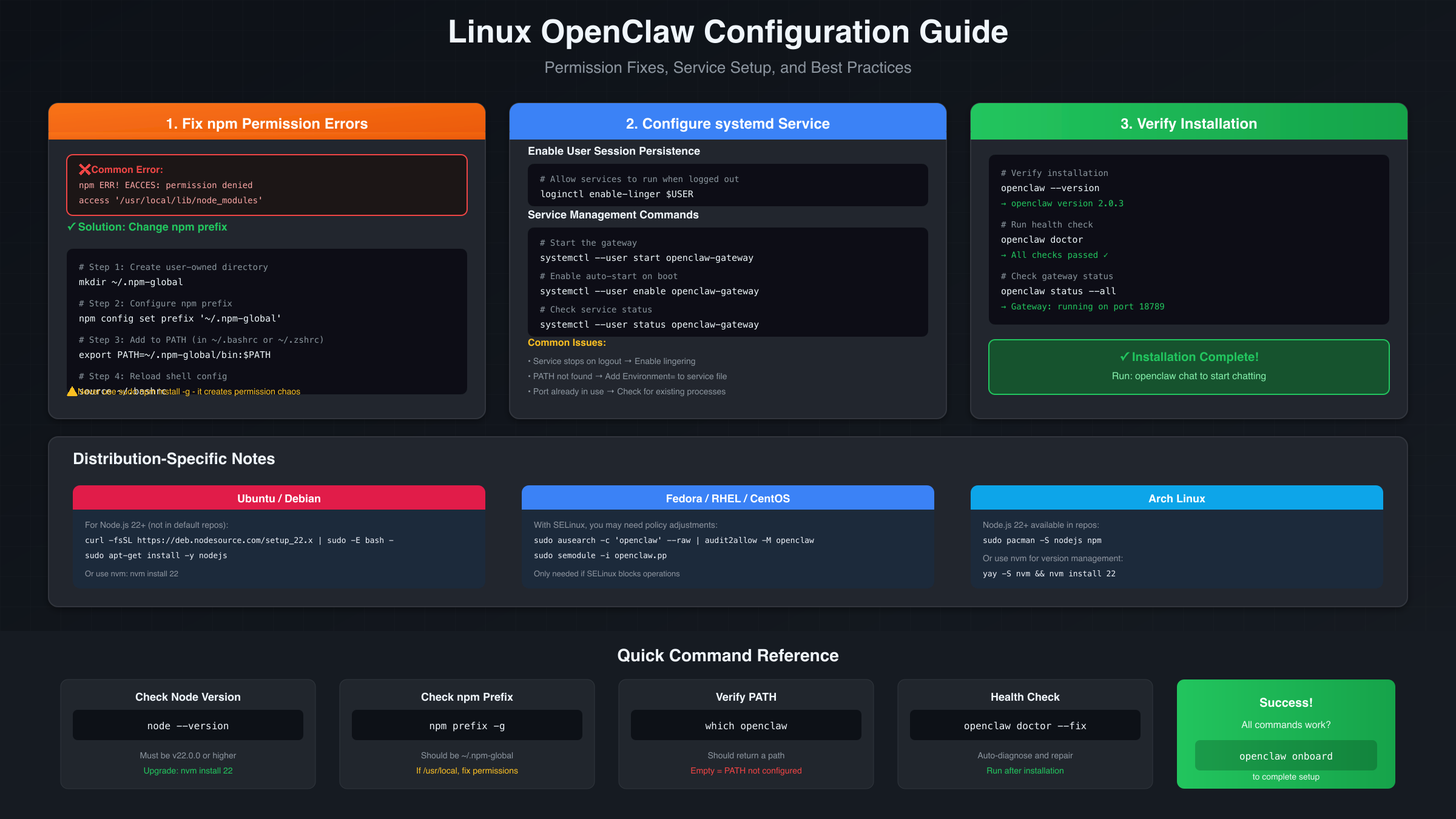Click the green checkmark next to Solution
The width and height of the screenshot is (1456, 819).
(x=72, y=227)
